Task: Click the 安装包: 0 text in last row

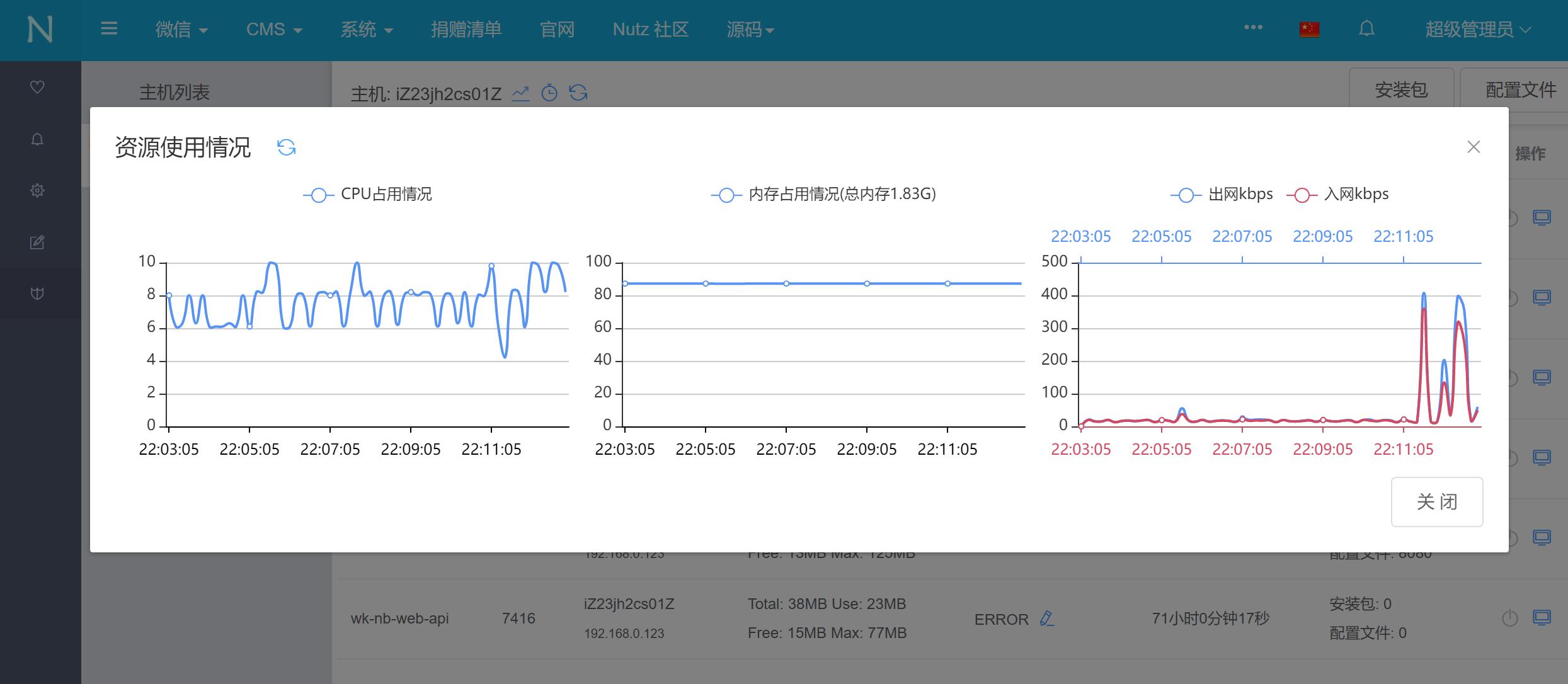Action: click(x=1360, y=604)
